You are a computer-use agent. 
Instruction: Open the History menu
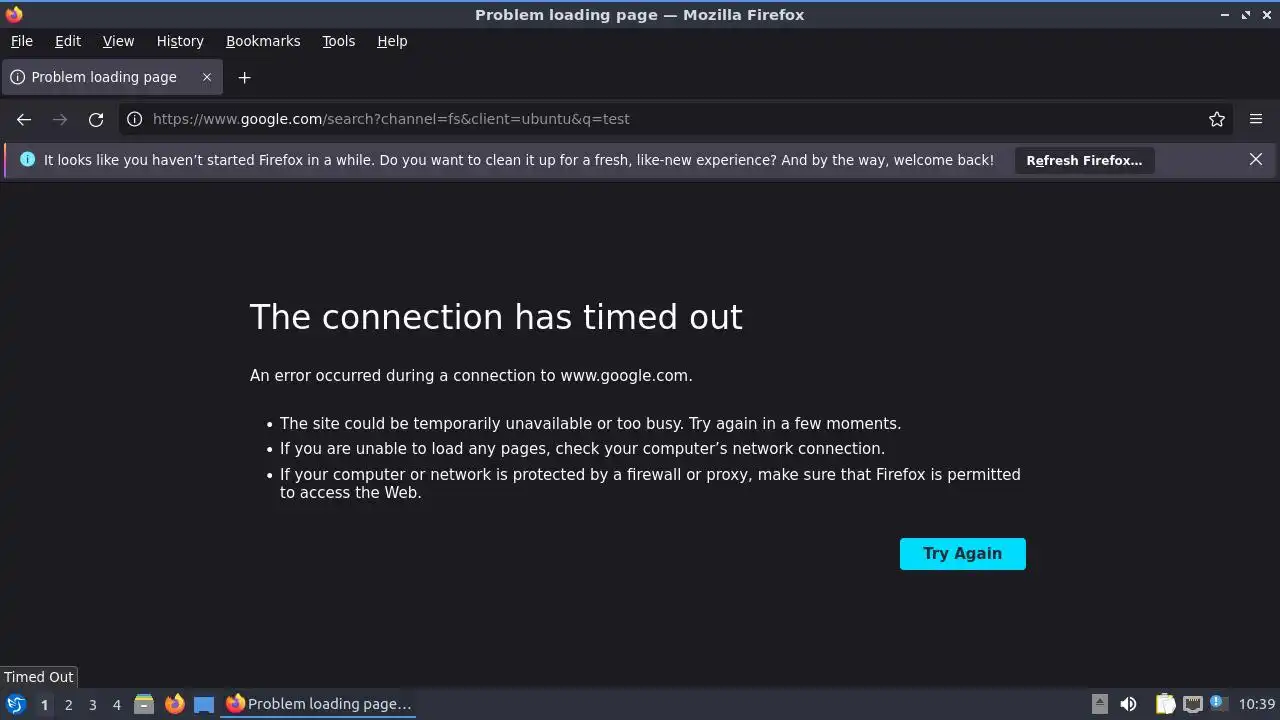(180, 41)
